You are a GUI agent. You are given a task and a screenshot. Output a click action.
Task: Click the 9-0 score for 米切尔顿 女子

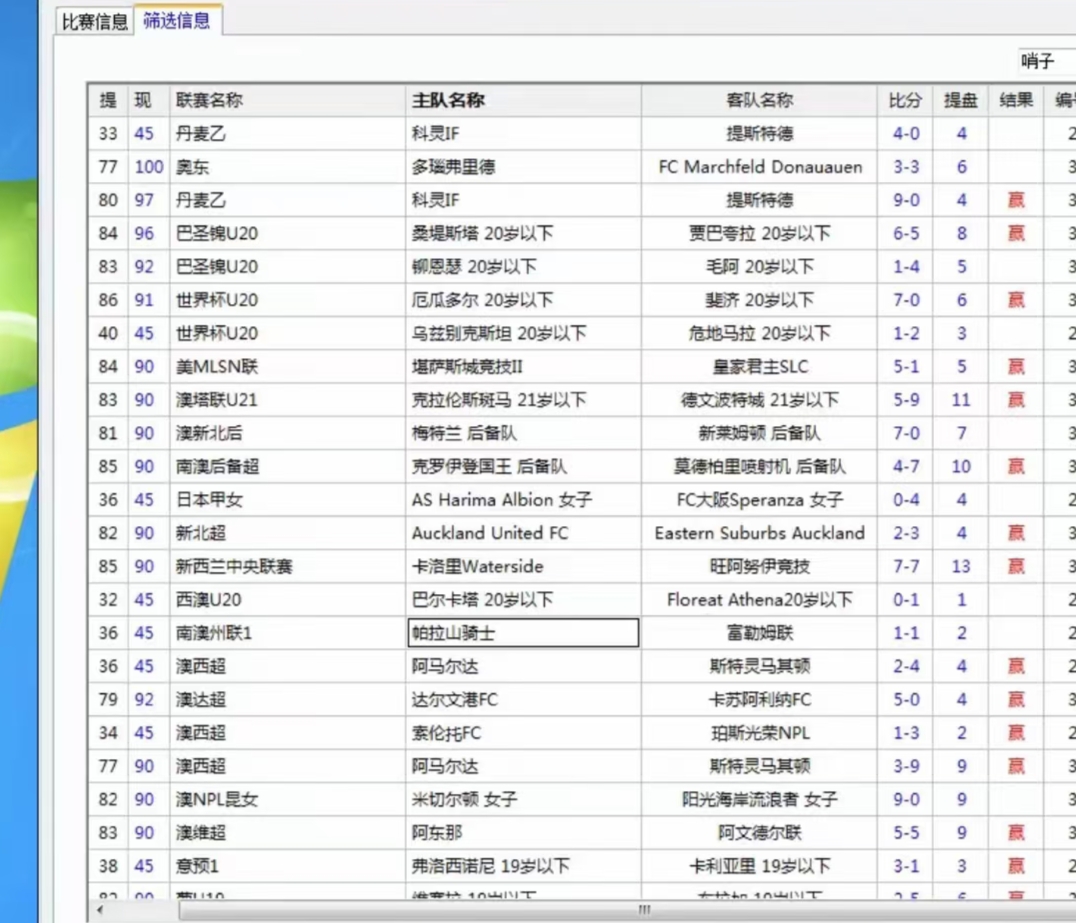coord(905,799)
